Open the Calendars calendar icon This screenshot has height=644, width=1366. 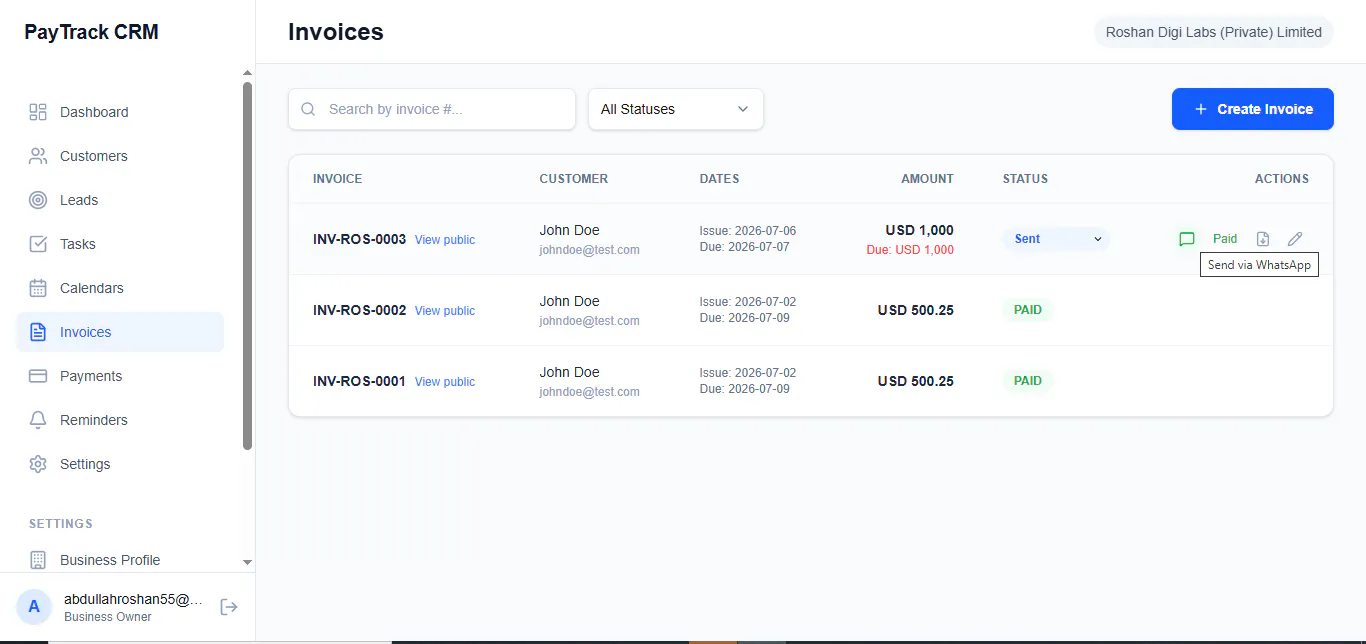click(38, 288)
